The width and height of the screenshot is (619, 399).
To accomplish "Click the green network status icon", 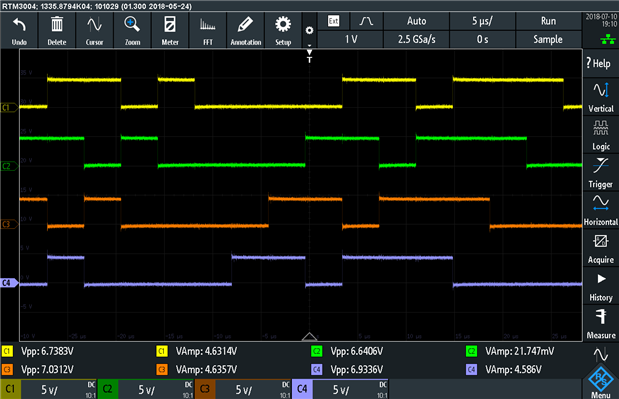I will coord(608,39).
